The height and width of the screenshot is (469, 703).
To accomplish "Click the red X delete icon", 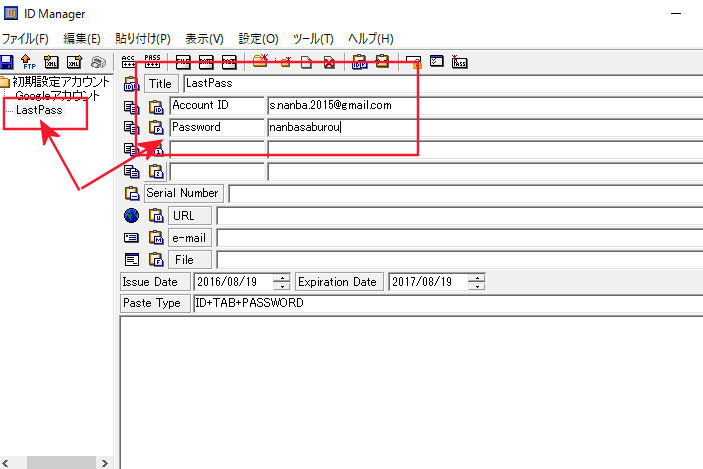I will point(329,62).
